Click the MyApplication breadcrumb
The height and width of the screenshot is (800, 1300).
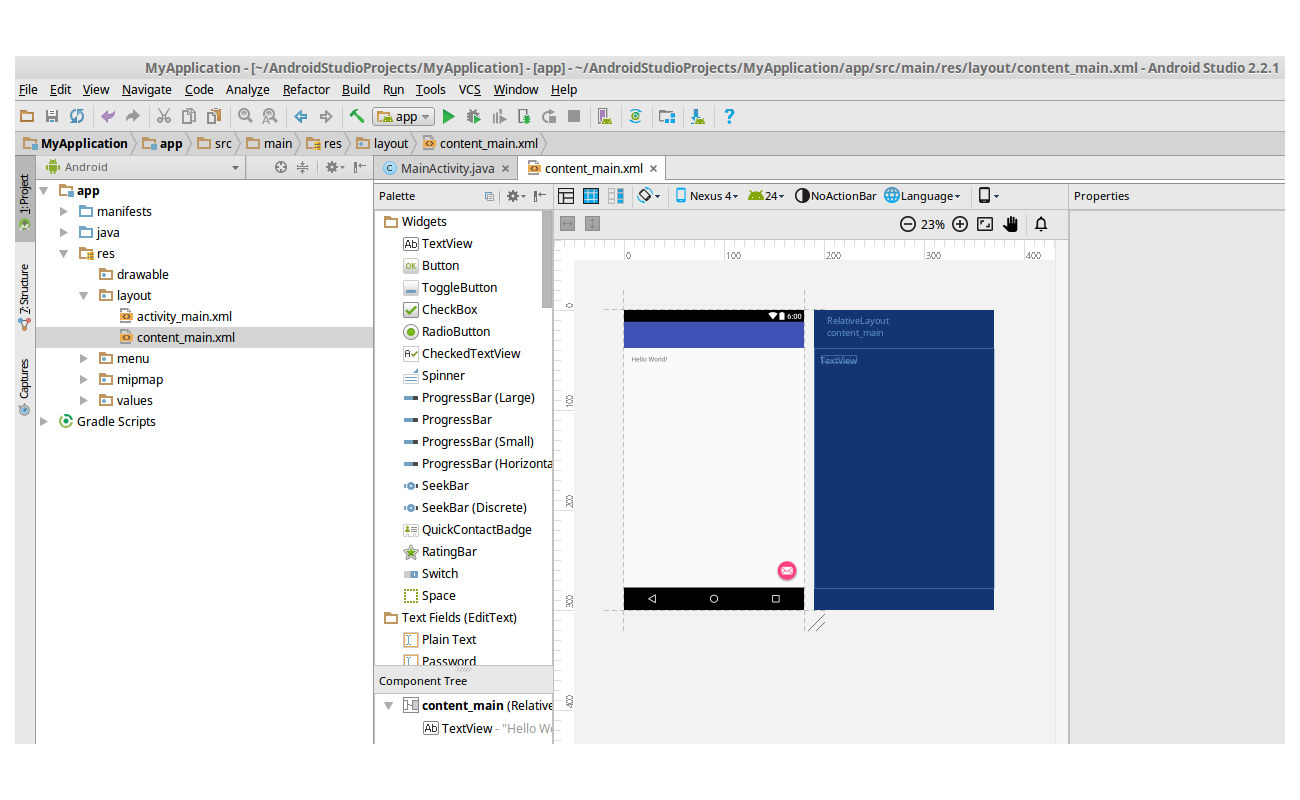(x=76, y=143)
